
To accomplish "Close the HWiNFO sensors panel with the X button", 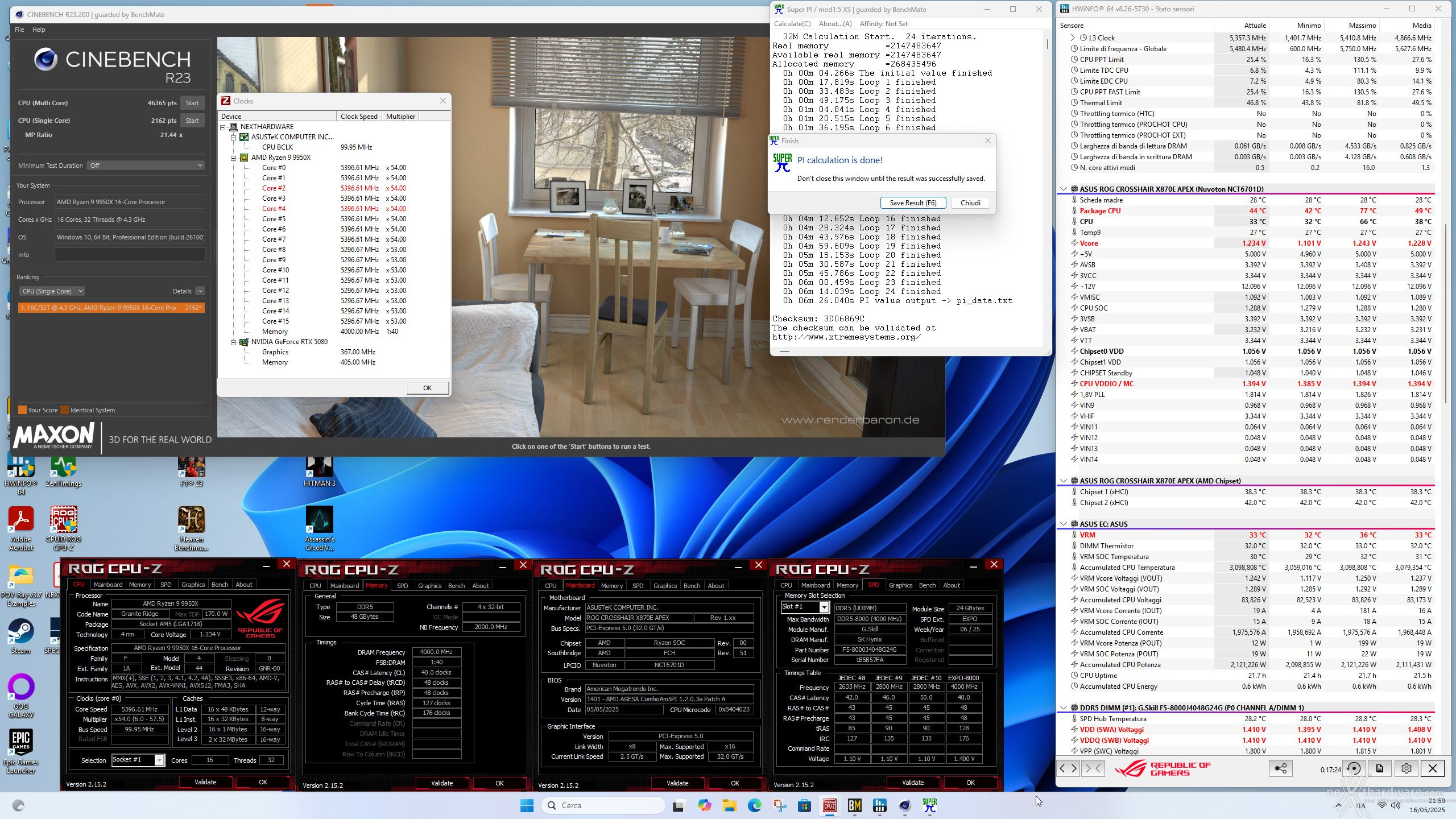I will coord(1433,768).
